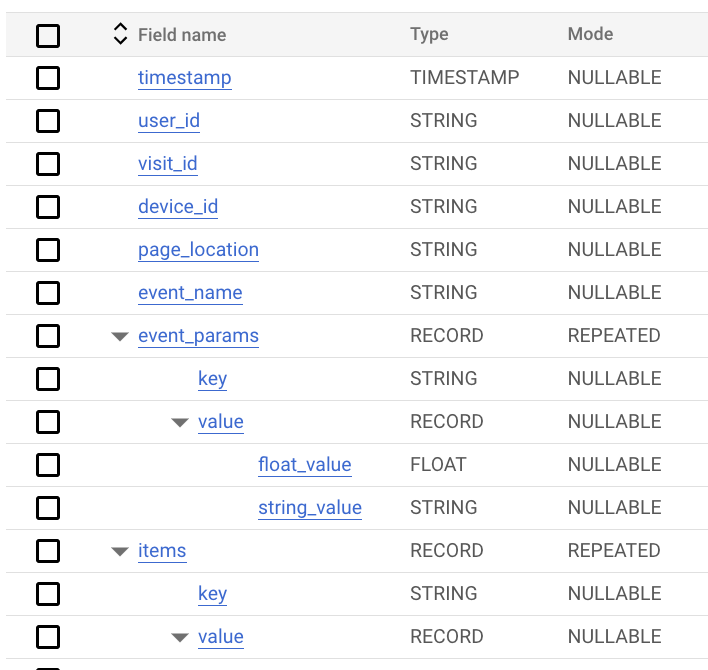The image size is (708, 670).
Task: Check the box for the event_params row
Action: 48,336
